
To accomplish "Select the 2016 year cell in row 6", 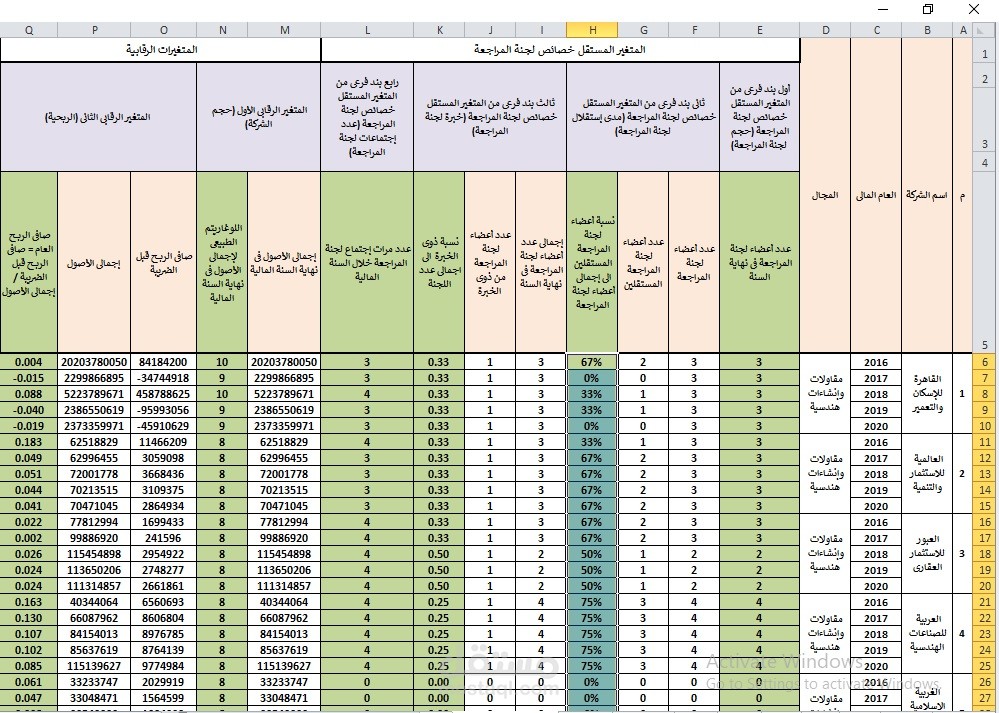I will (x=876, y=362).
